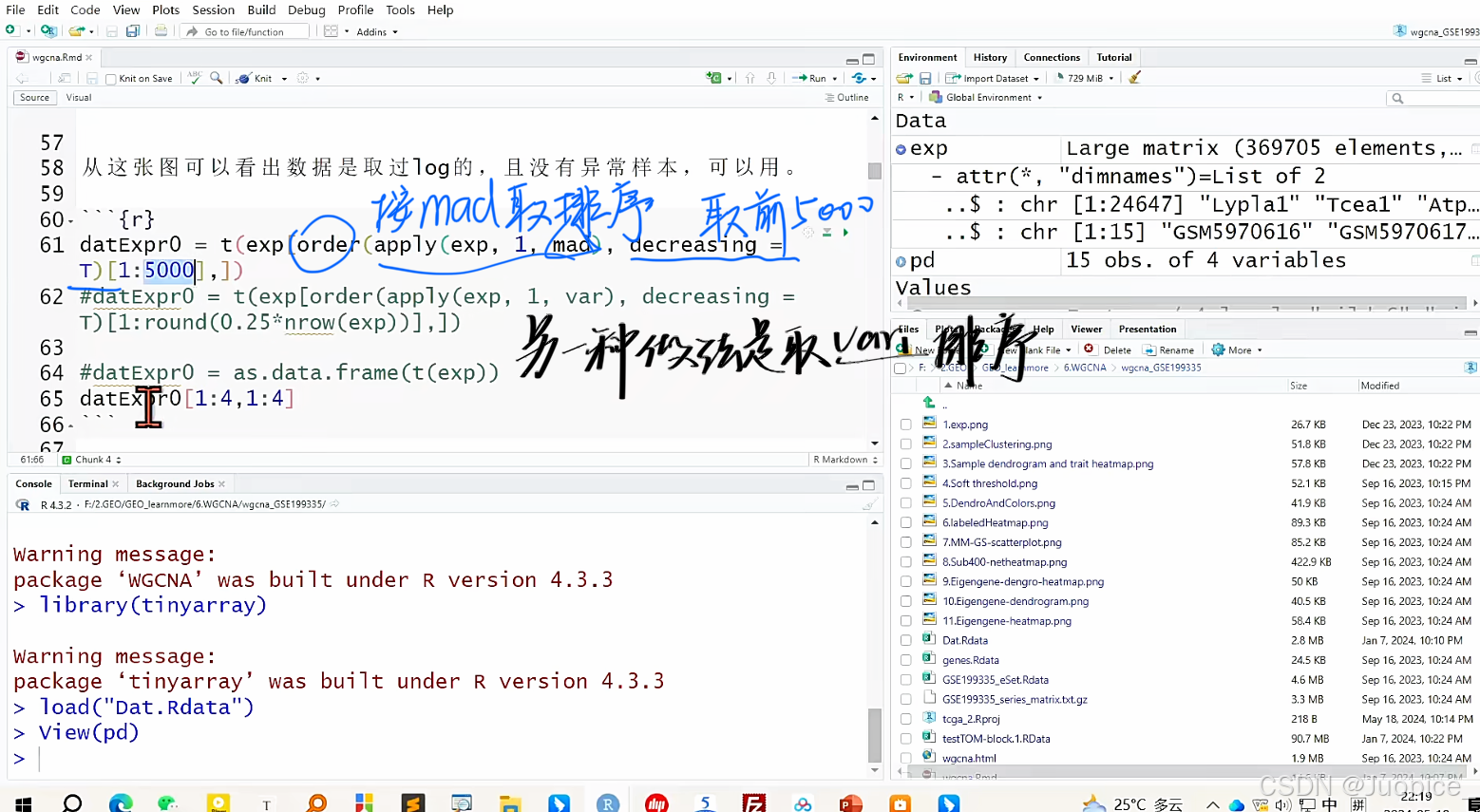Image resolution: width=1480 pixels, height=812 pixels.
Task: Check the box for tcga_2.Rproj
Action: 906,719
